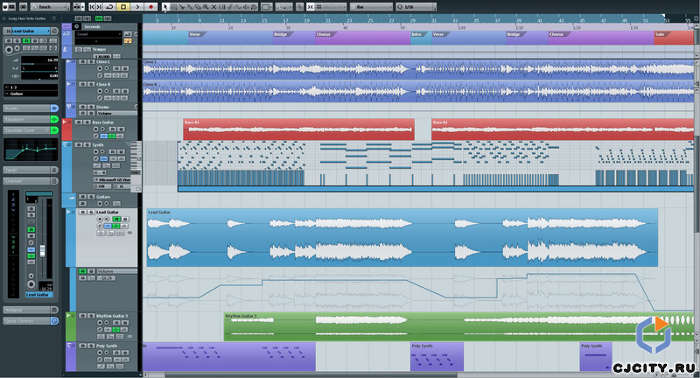Expand the Notepad inspector section
This screenshot has height=378, width=700.
click(27, 310)
